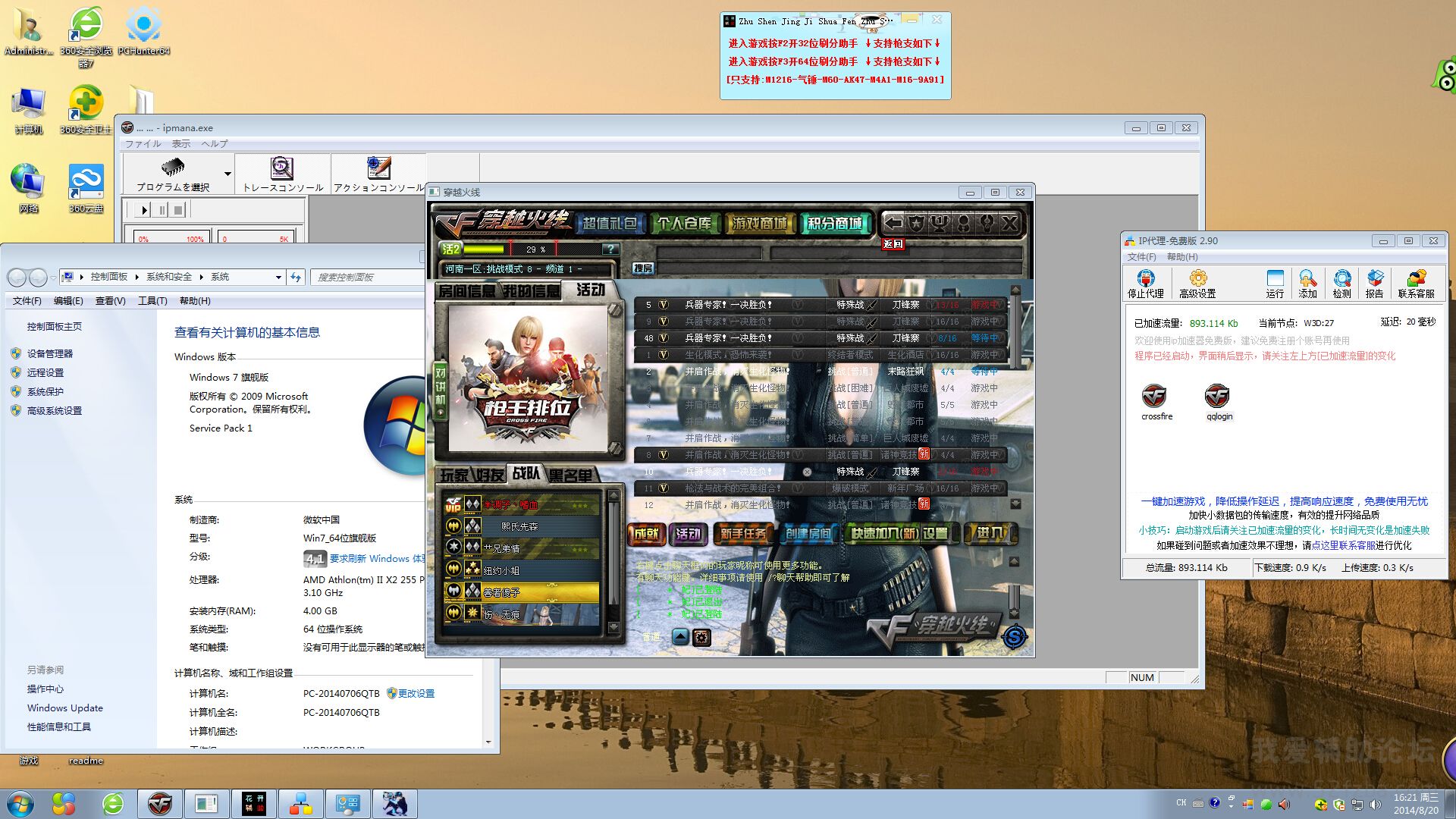Image resolution: width=1456 pixels, height=819 pixels.
Task: Switch to the 好友 friends tab
Action: 490,475
